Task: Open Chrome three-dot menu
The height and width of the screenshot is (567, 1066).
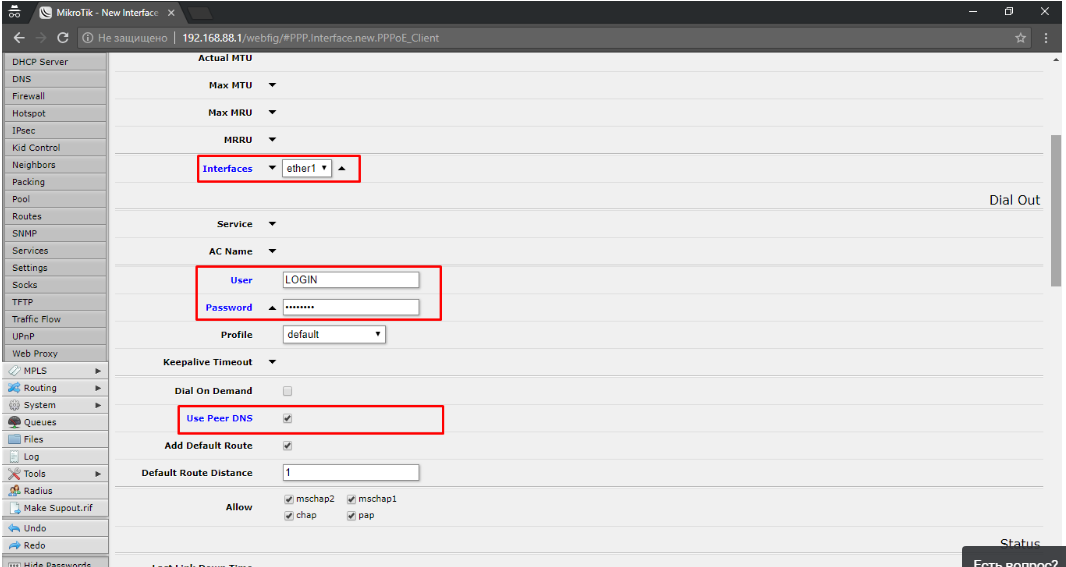Action: tap(1046, 38)
